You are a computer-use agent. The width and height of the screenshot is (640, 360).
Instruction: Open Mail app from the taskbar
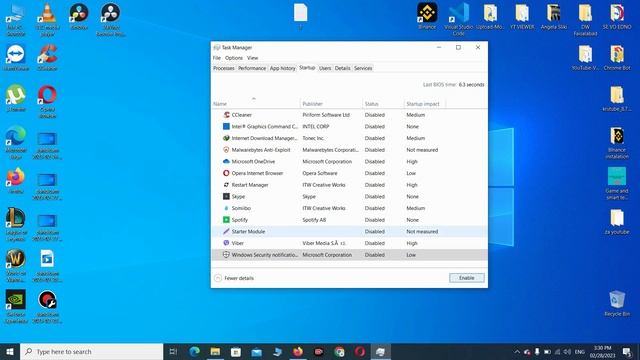[x=257, y=351]
